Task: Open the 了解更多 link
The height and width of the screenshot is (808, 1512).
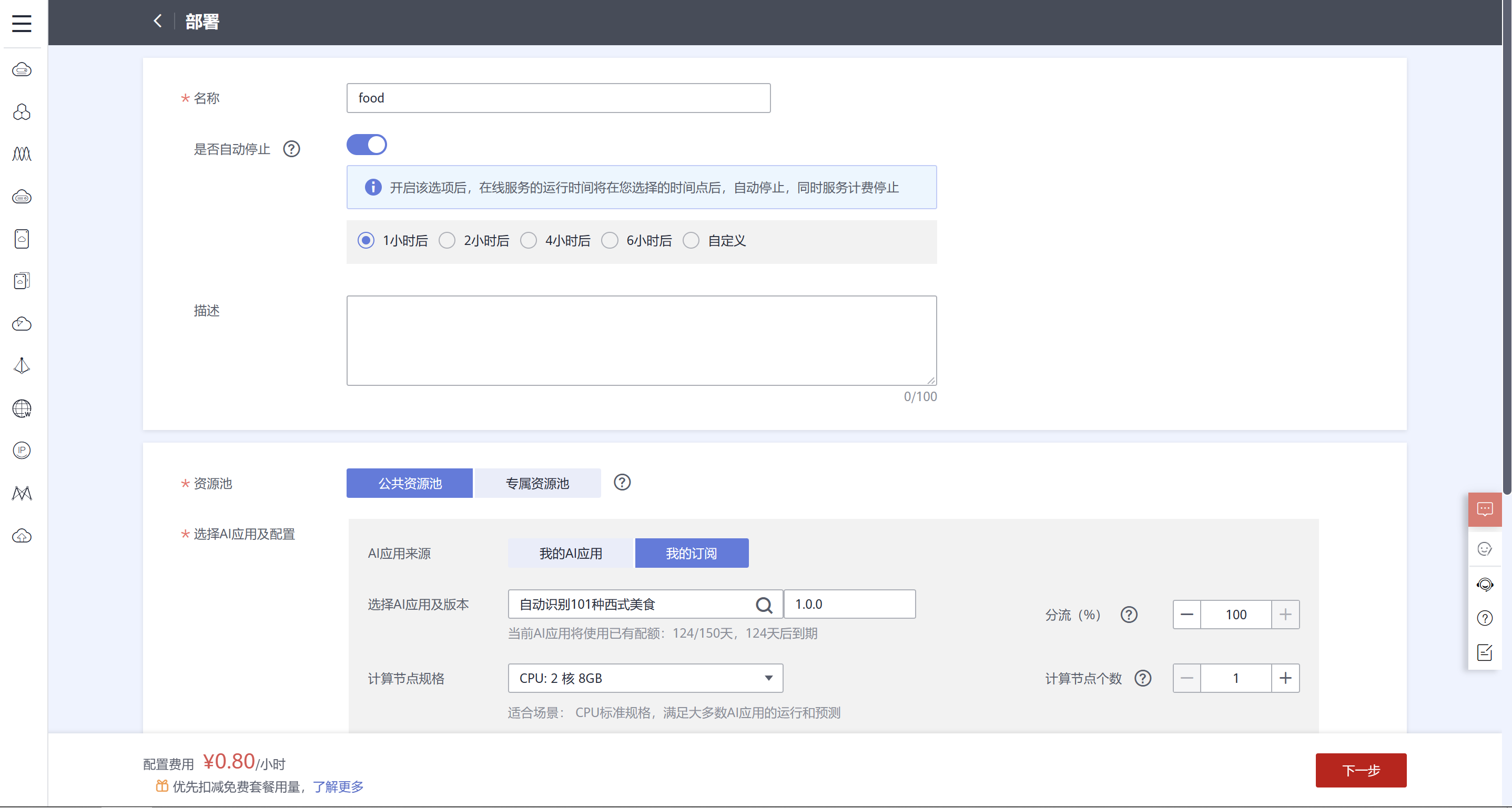Action: [338, 787]
